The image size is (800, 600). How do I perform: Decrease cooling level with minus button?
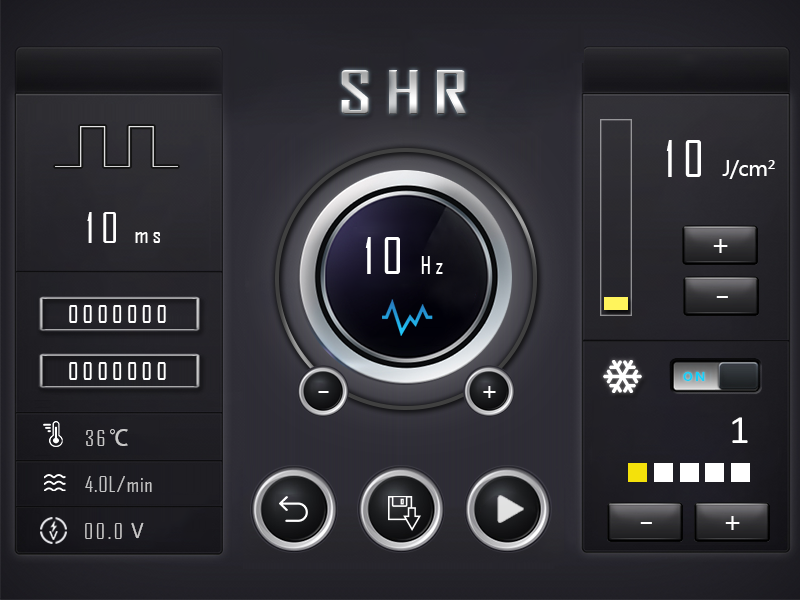(x=645, y=522)
